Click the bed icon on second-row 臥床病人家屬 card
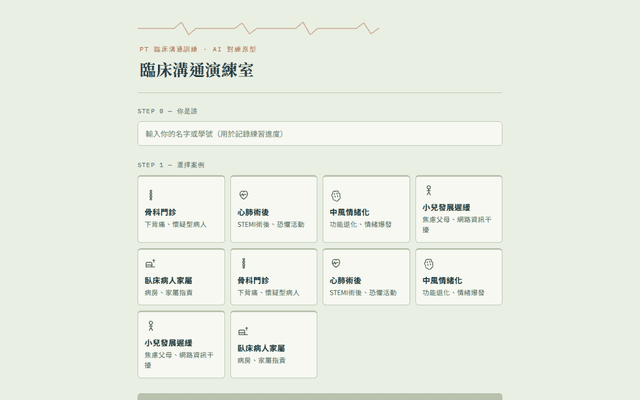 click(151, 264)
